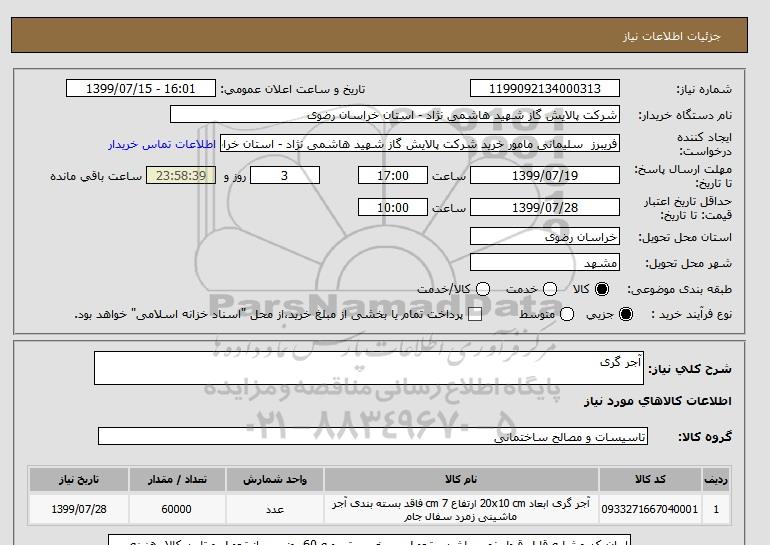This screenshot has height=545, width=770.
Task: Click the ردیف column header
Action: (716, 480)
